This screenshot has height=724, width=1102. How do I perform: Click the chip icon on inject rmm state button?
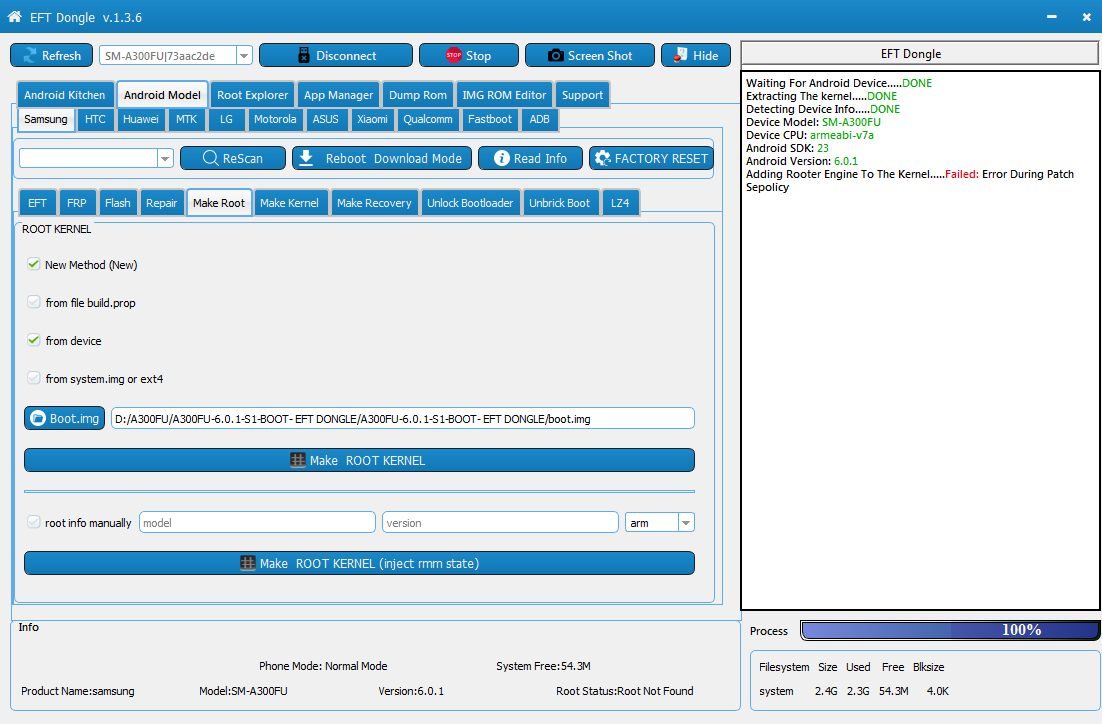(248, 563)
